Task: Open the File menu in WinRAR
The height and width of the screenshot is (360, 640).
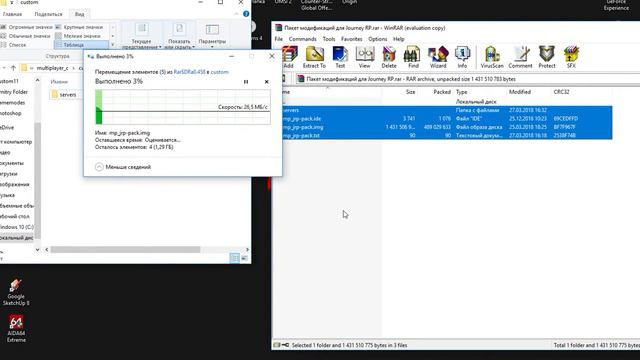Action: click(x=279, y=39)
